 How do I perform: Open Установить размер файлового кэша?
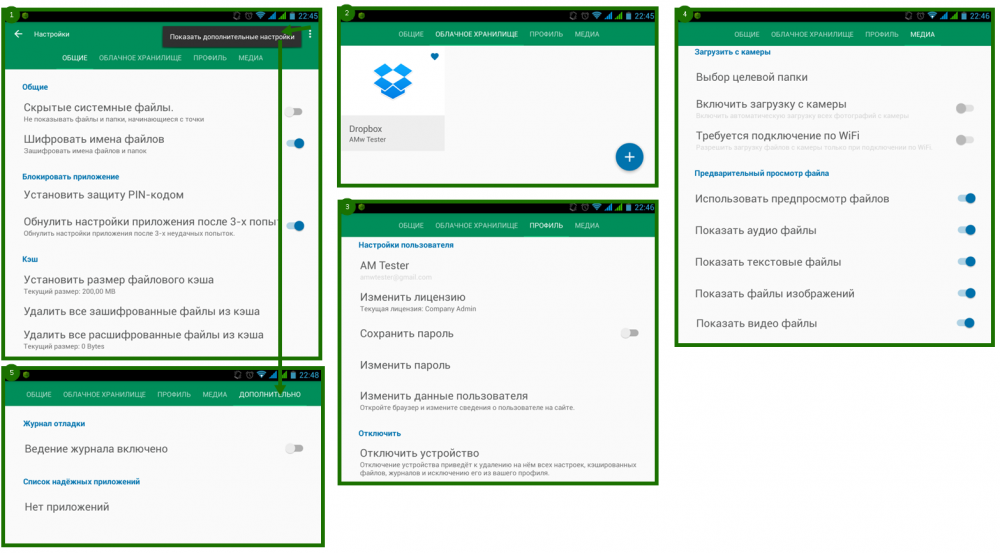[x=119, y=284]
